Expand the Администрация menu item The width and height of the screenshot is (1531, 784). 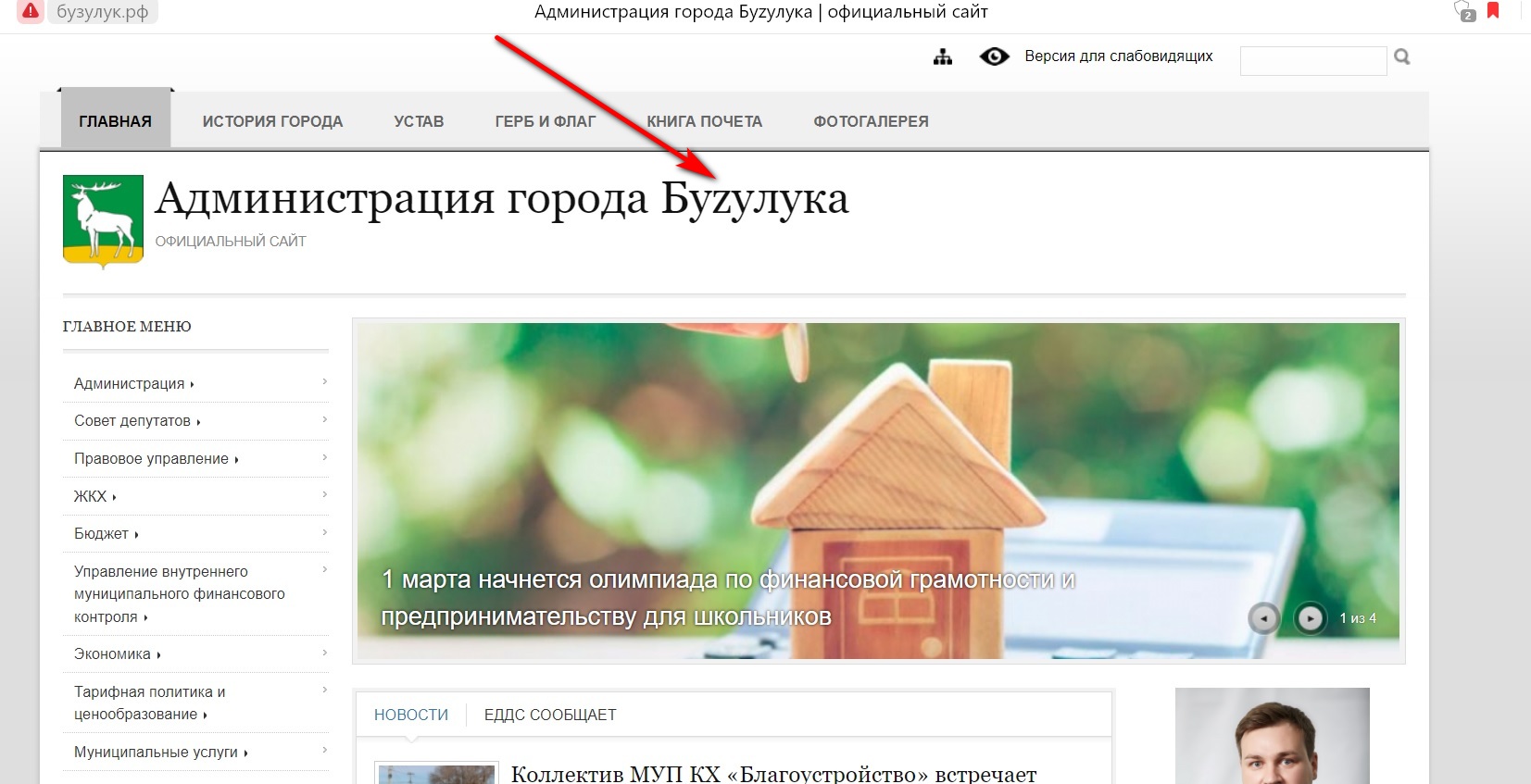tap(130, 383)
